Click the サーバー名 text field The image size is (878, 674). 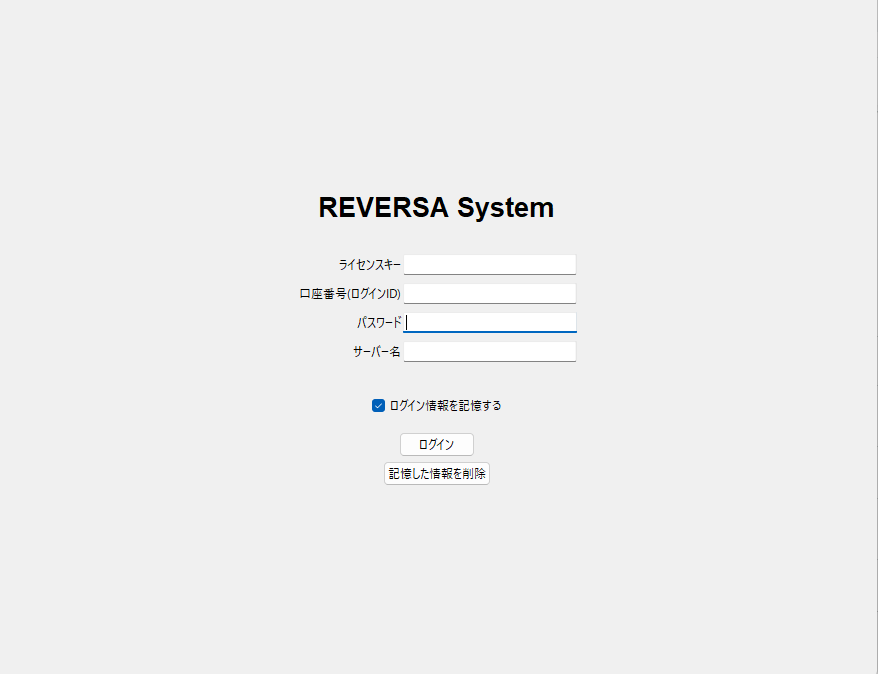pos(489,352)
